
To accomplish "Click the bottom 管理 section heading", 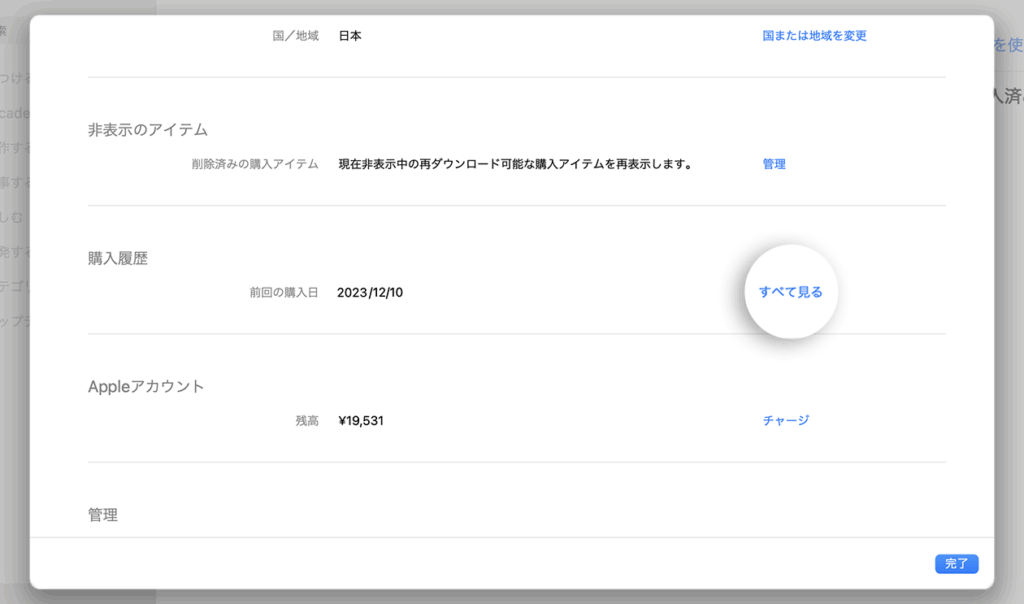I will tap(103, 515).
